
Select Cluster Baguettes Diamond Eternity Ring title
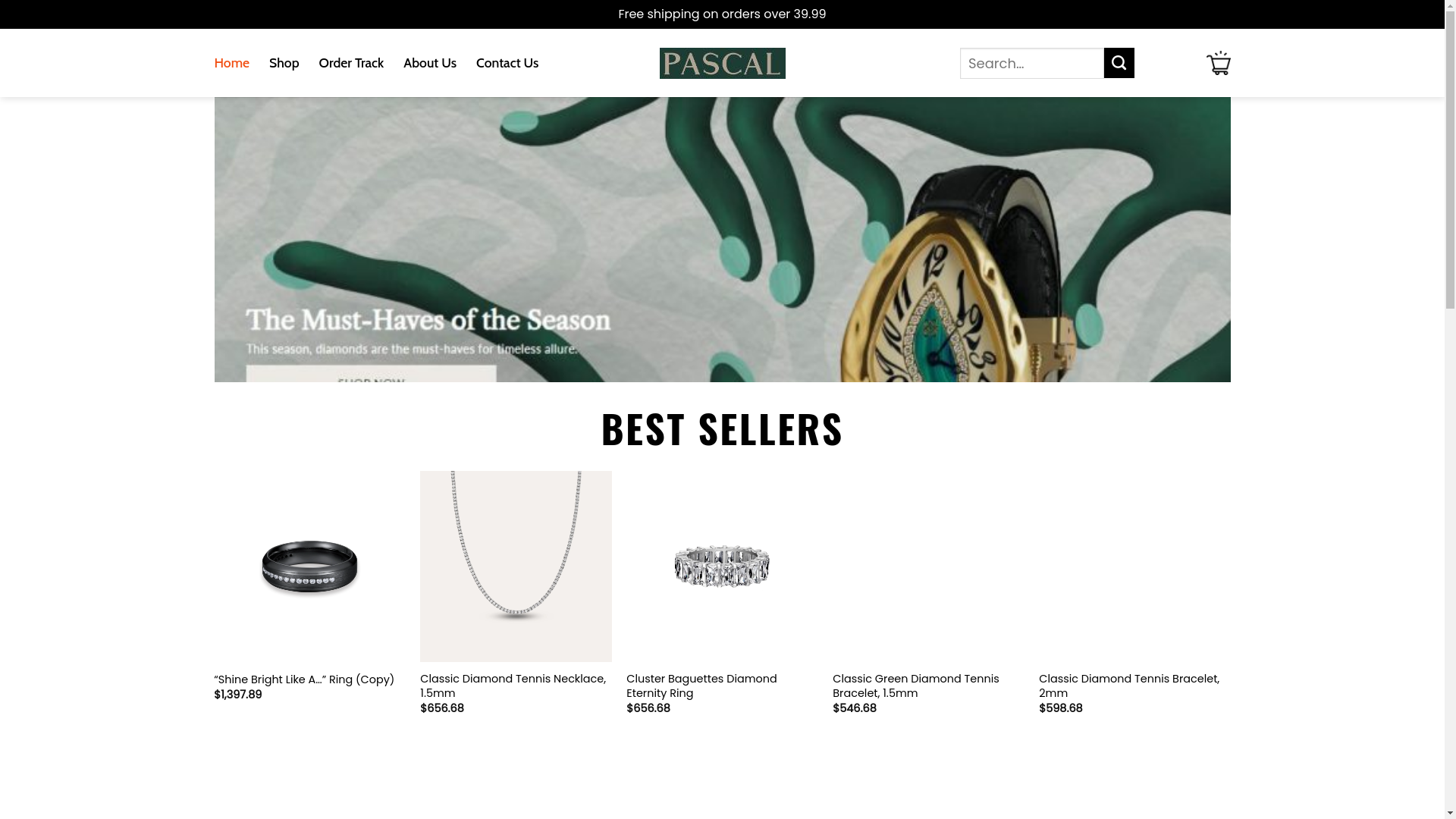tap(701, 686)
